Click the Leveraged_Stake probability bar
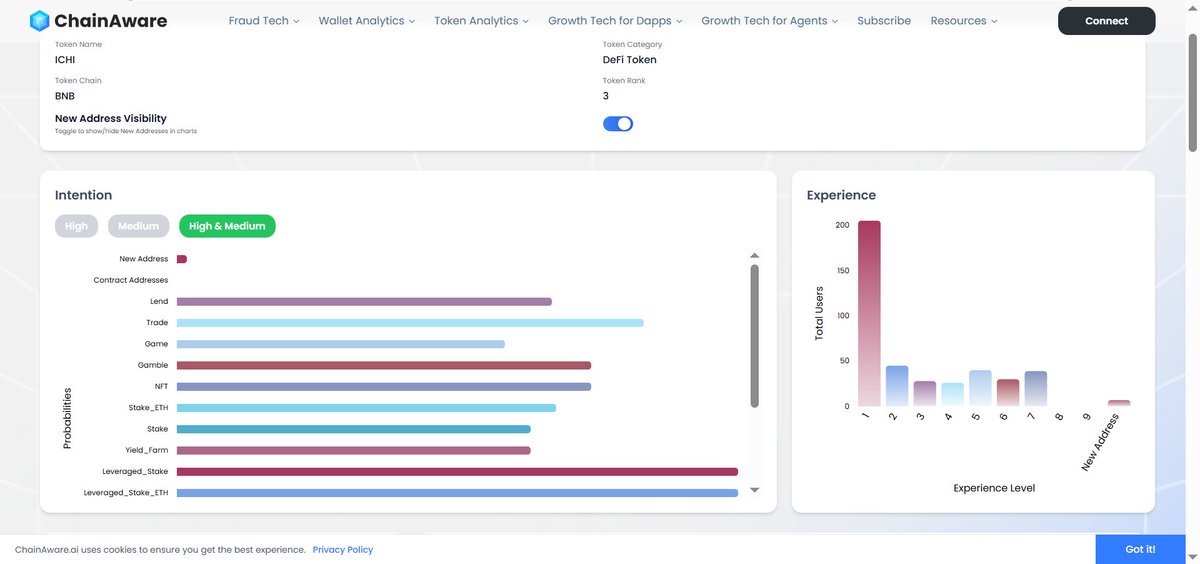Viewport: 1200px width, 564px height. 457,472
